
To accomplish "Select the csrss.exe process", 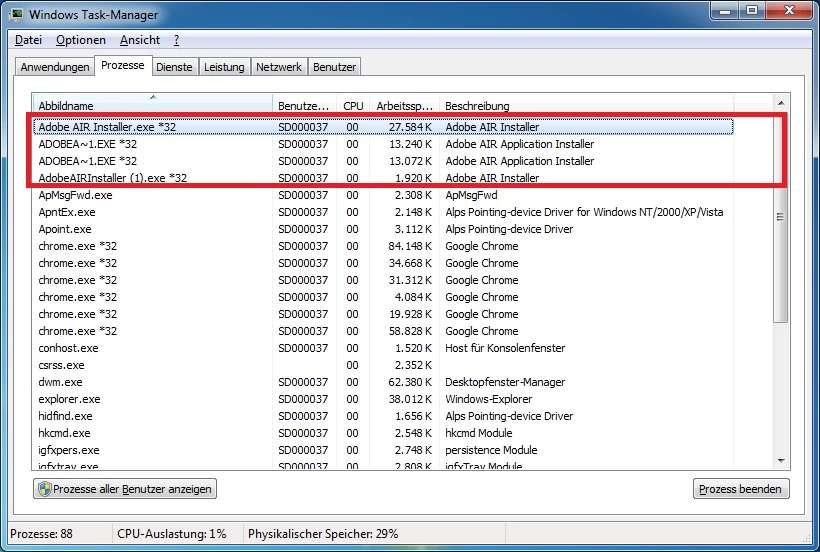I will (383, 365).
